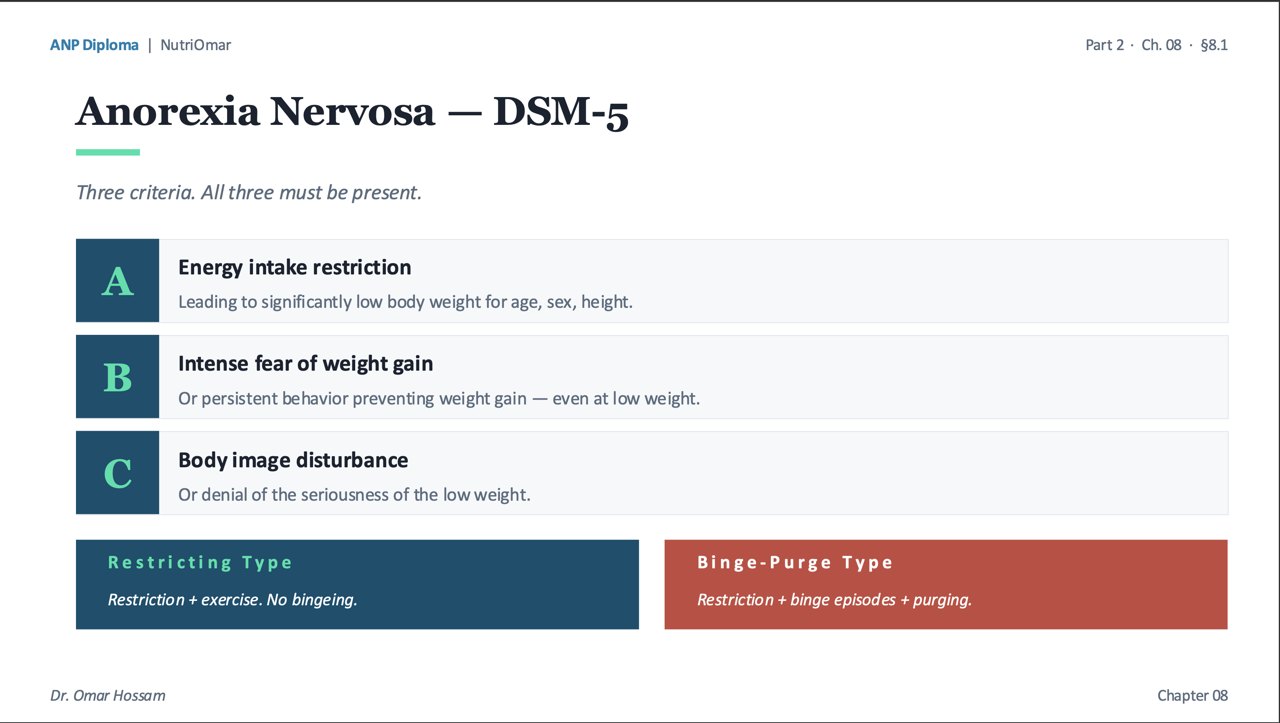This screenshot has height=723, width=1280.
Task: Click the letter A criterion badge
Action: pos(117,281)
